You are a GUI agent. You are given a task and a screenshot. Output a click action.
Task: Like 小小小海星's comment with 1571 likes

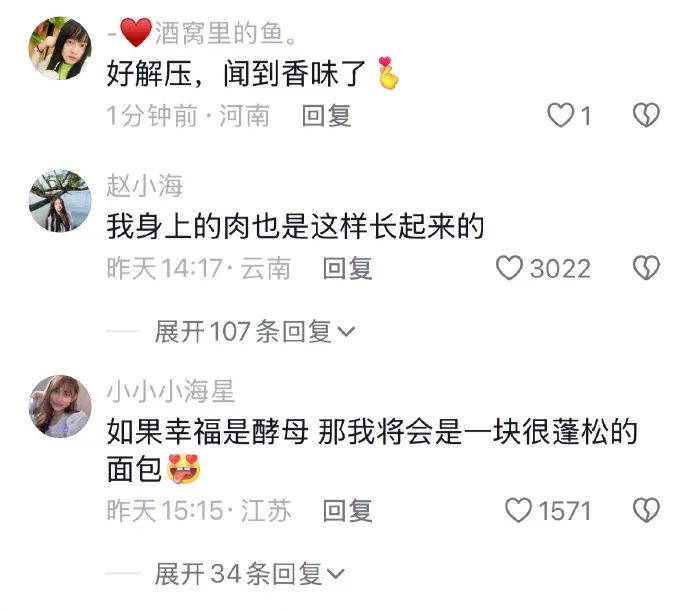[518, 510]
